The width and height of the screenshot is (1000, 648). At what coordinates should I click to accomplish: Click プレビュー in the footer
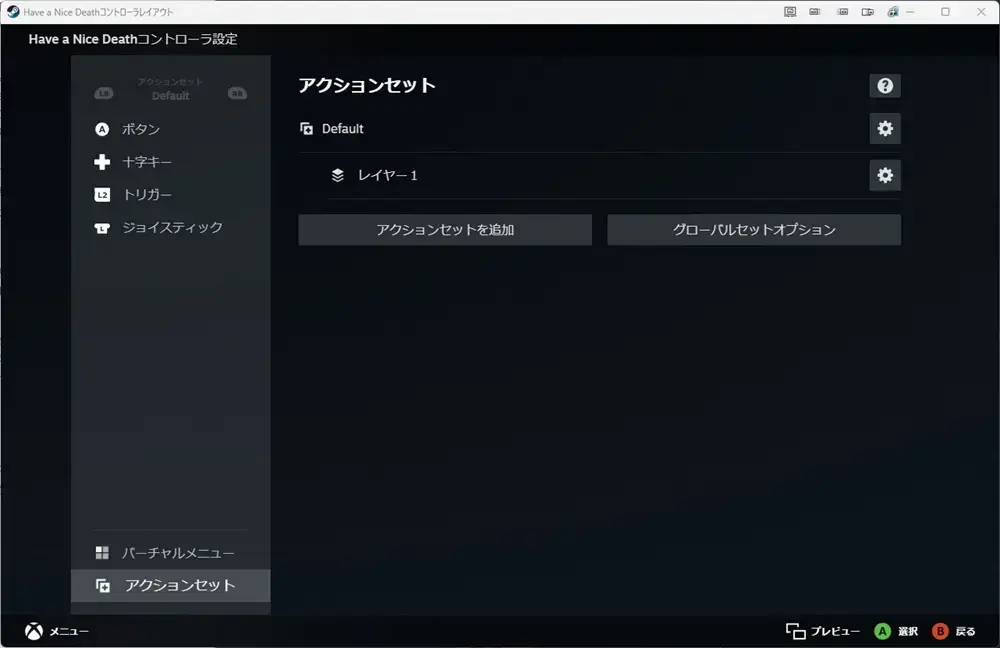click(823, 631)
